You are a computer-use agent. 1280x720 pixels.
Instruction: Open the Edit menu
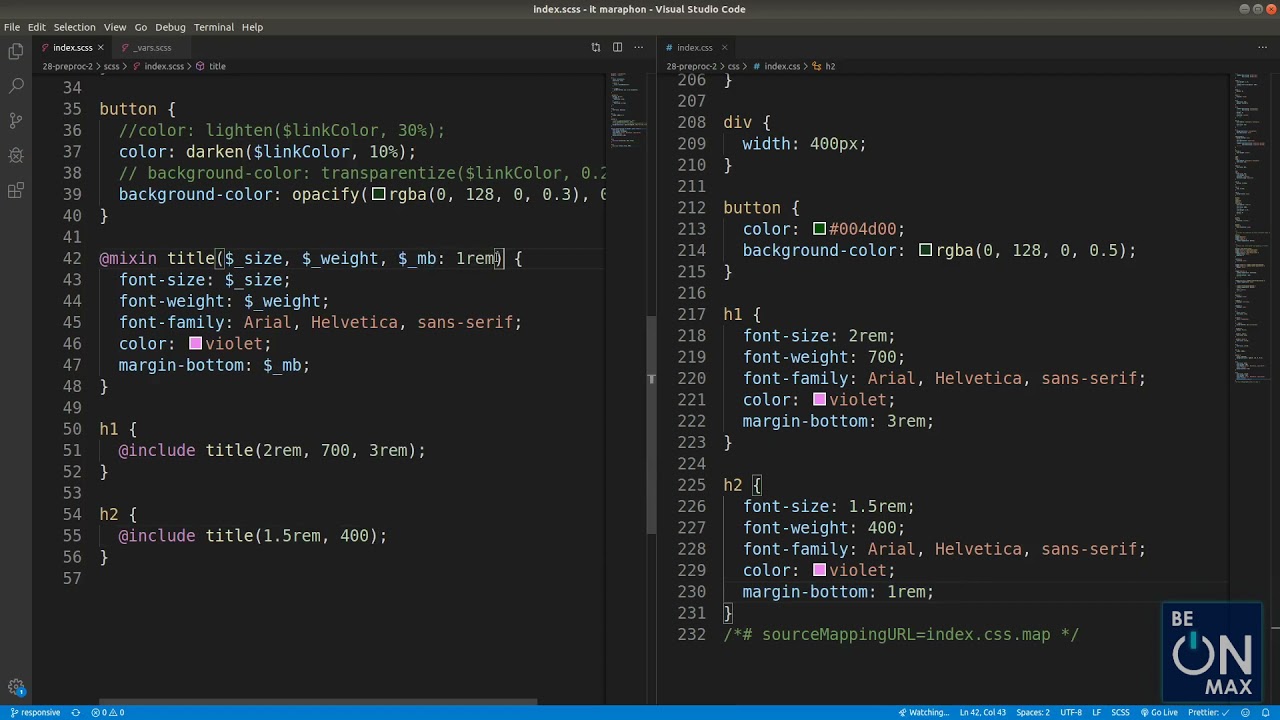pyautogui.click(x=37, y=27)
